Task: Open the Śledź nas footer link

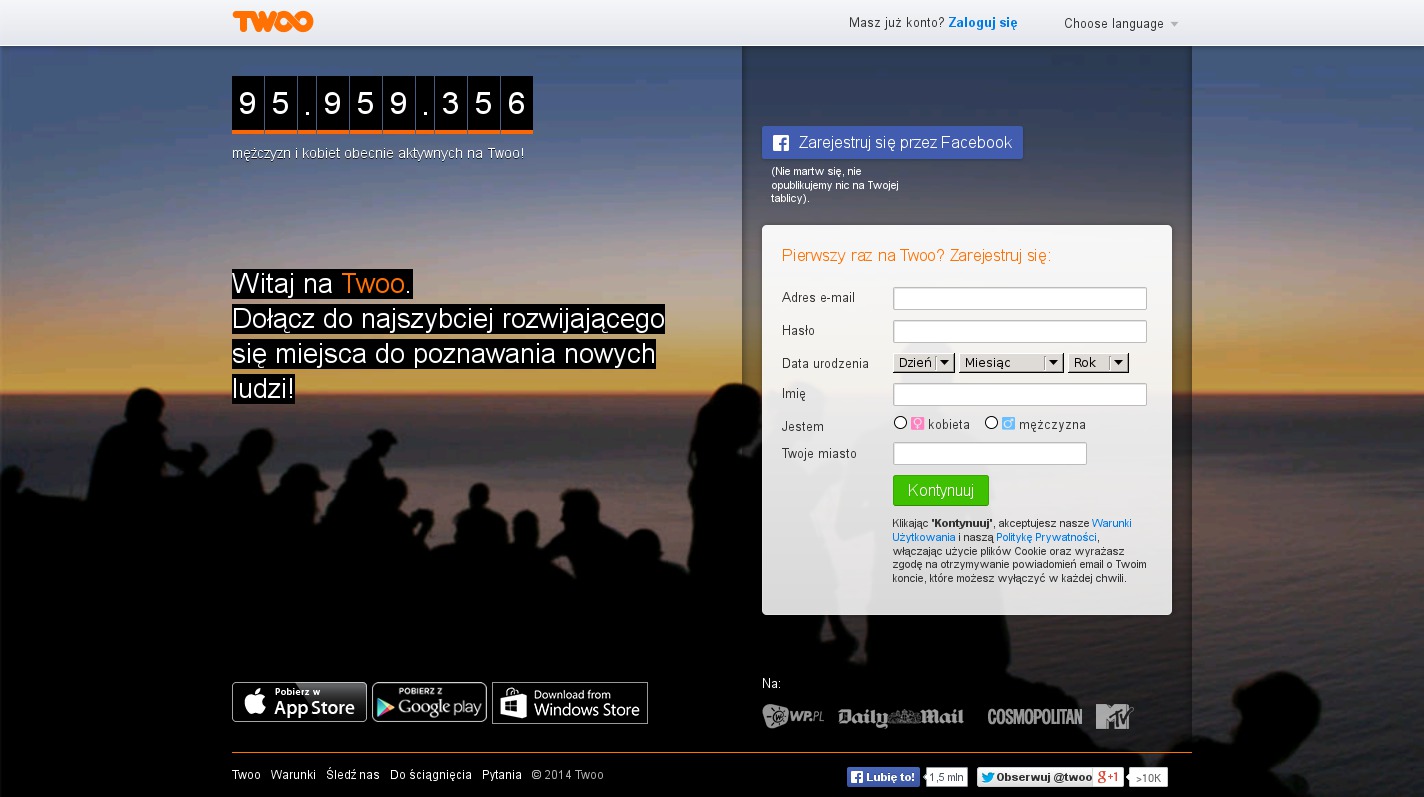Action: click(x=353, y=775)
